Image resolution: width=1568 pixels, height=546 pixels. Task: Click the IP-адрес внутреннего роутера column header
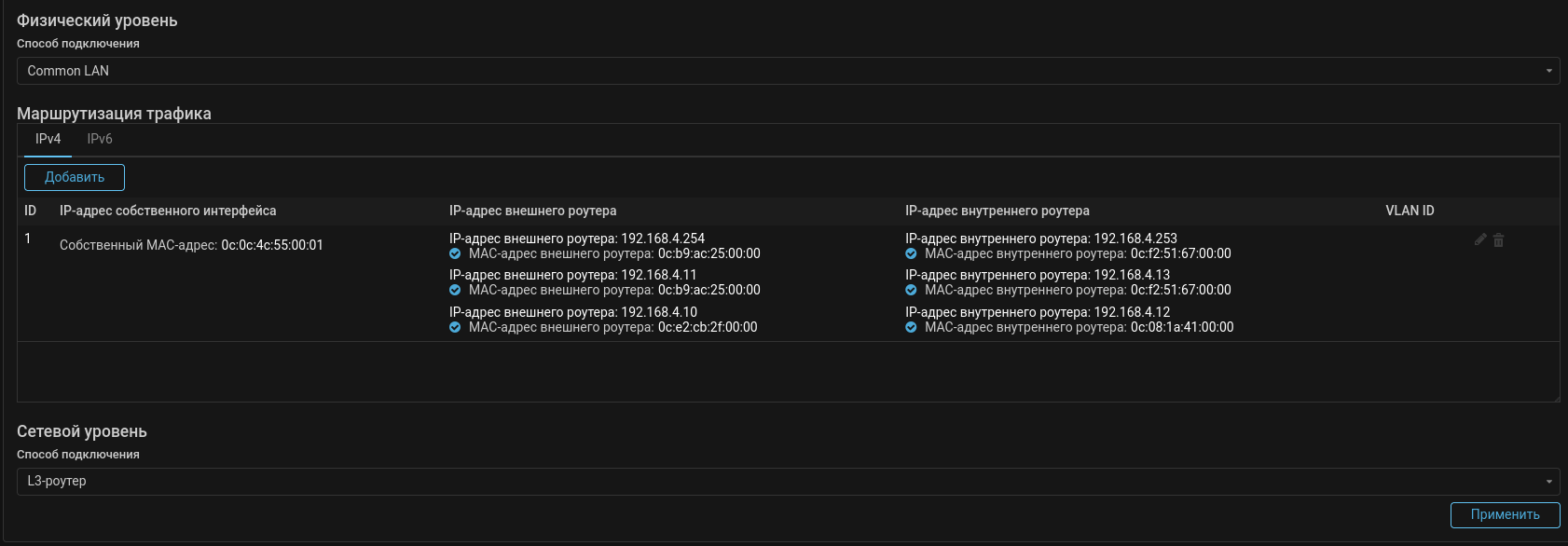pyautogui.click(x=997, y=211)
